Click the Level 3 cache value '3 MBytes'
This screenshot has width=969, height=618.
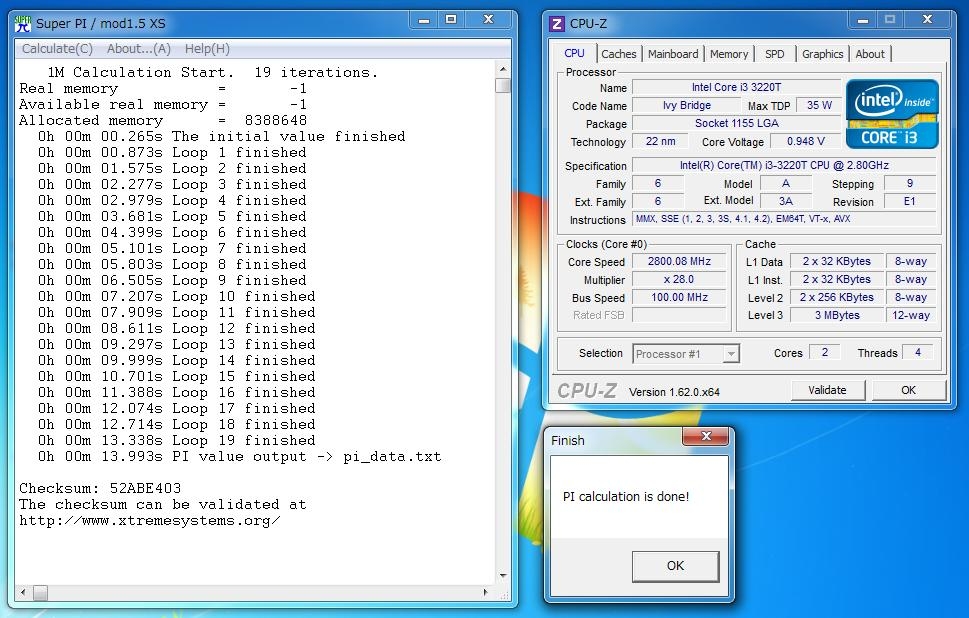click(x=837, y=315)
